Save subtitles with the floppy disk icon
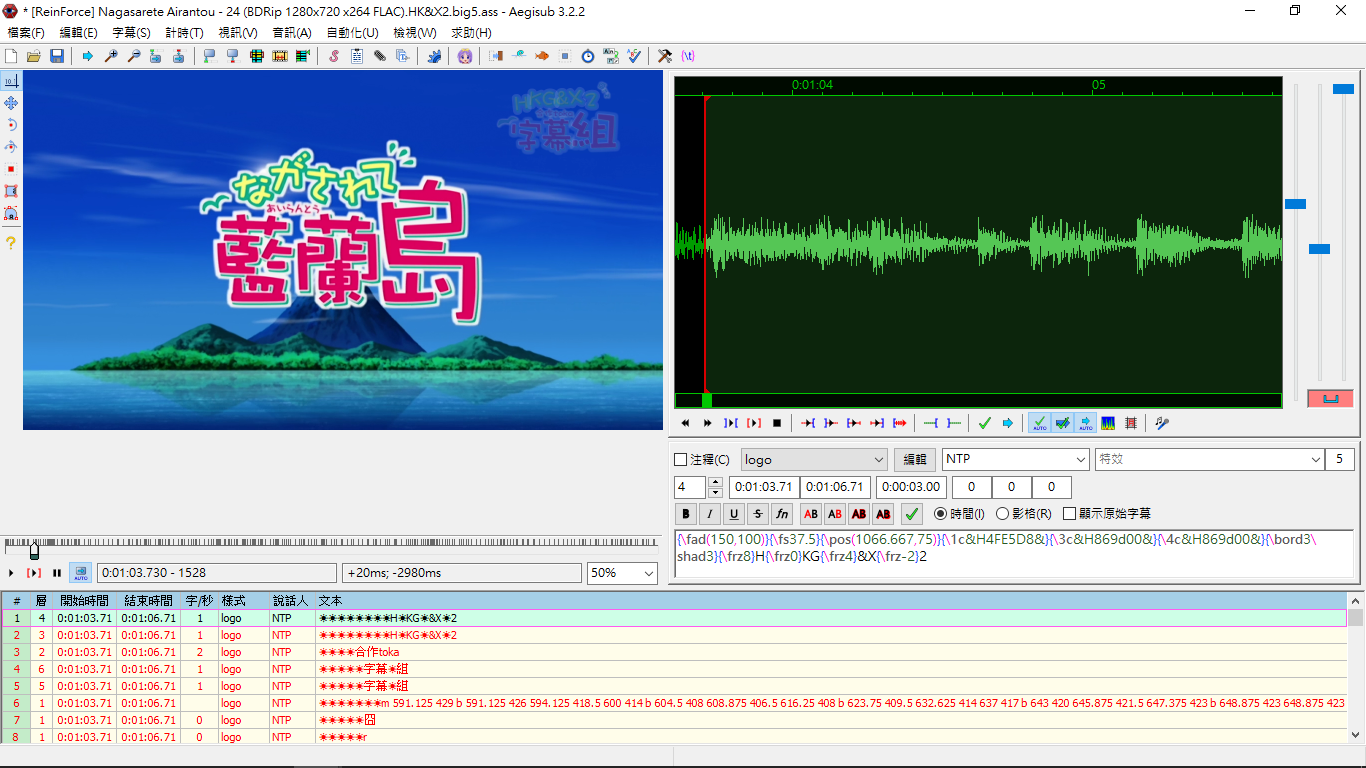Image resolution: width=1366 pixels, height=768 pixels. (x=56, y=56)
